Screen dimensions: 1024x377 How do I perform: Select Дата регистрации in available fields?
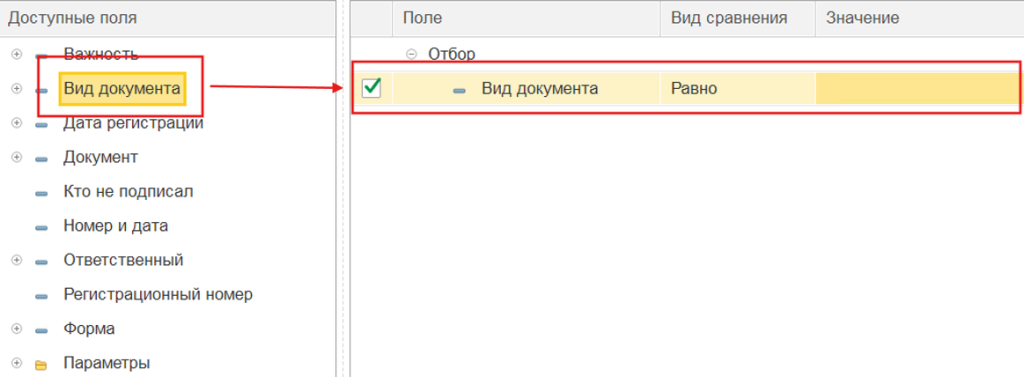(x=133, y=123)
